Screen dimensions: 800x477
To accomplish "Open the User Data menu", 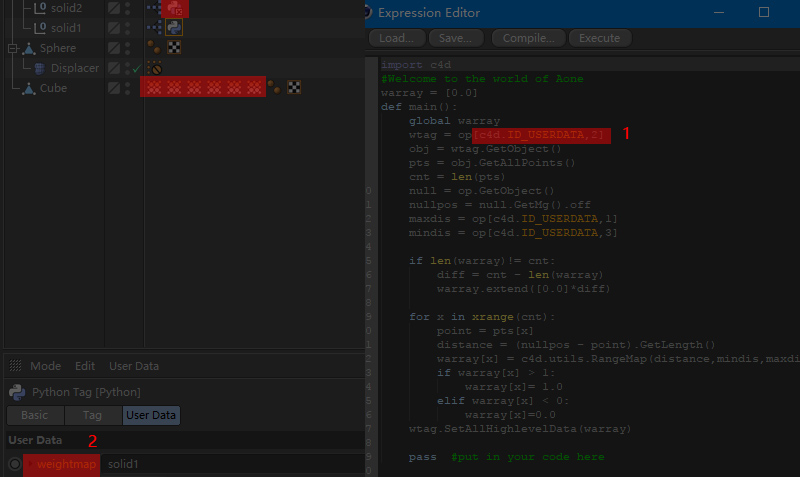I will 134,366.
